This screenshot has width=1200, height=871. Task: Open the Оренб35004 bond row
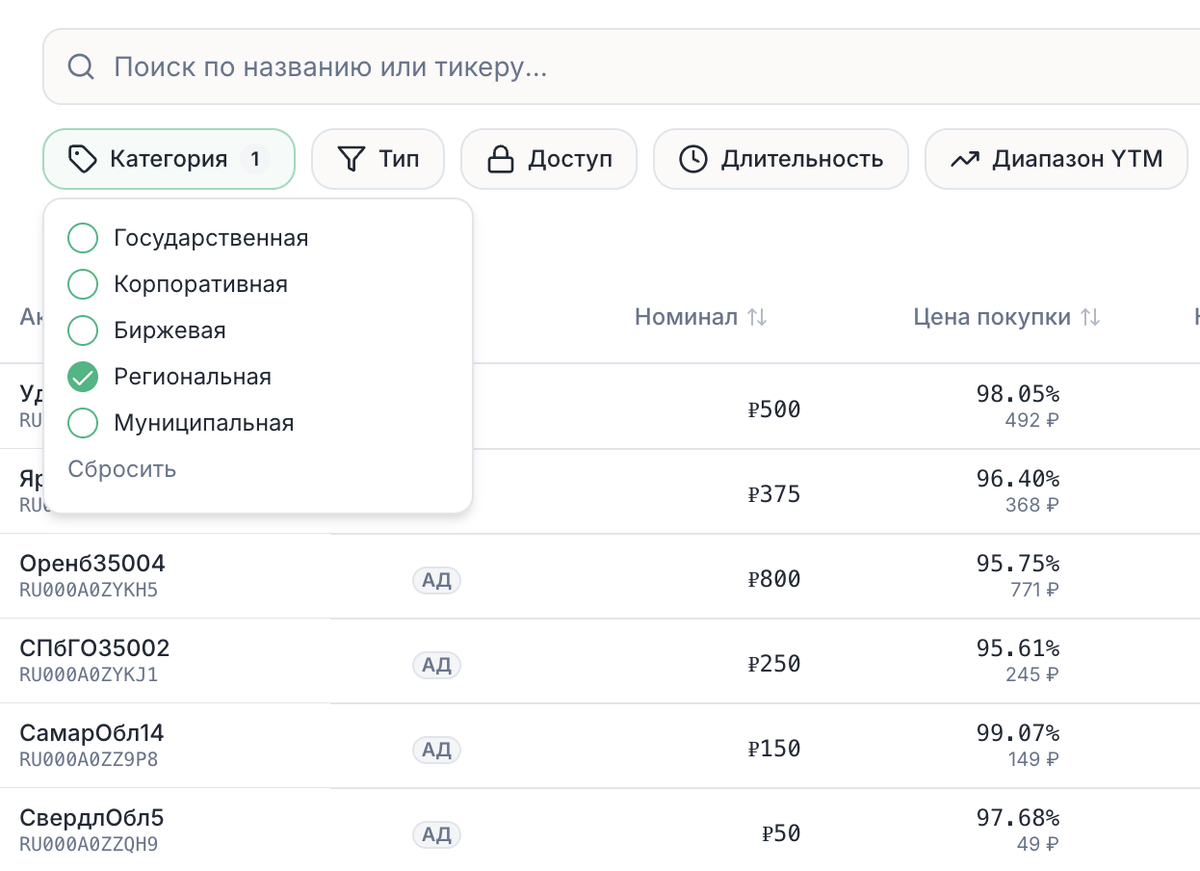(x=92, y=564)
